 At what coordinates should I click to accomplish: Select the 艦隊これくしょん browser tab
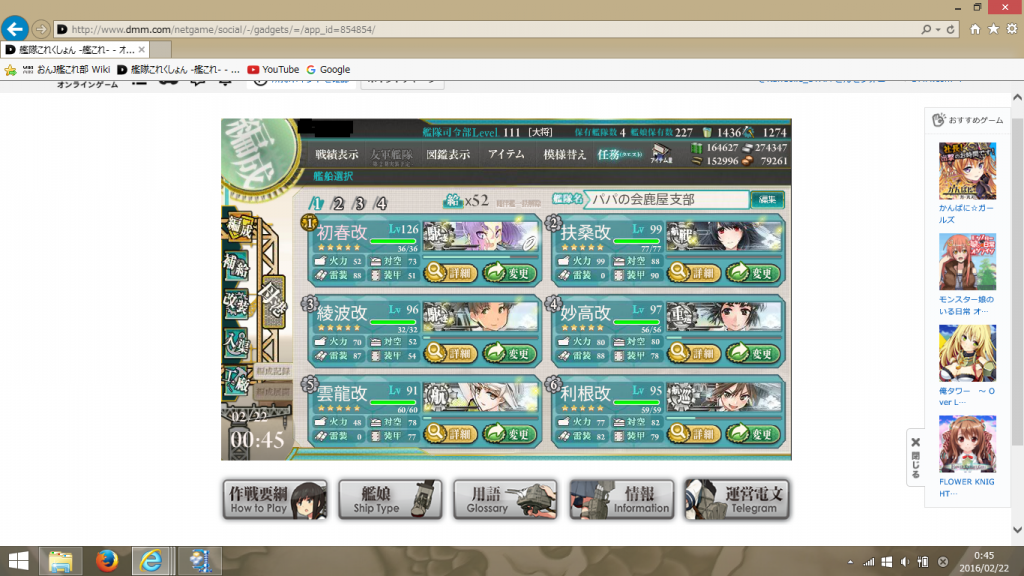pyautogui.click(x=76, y=50)
